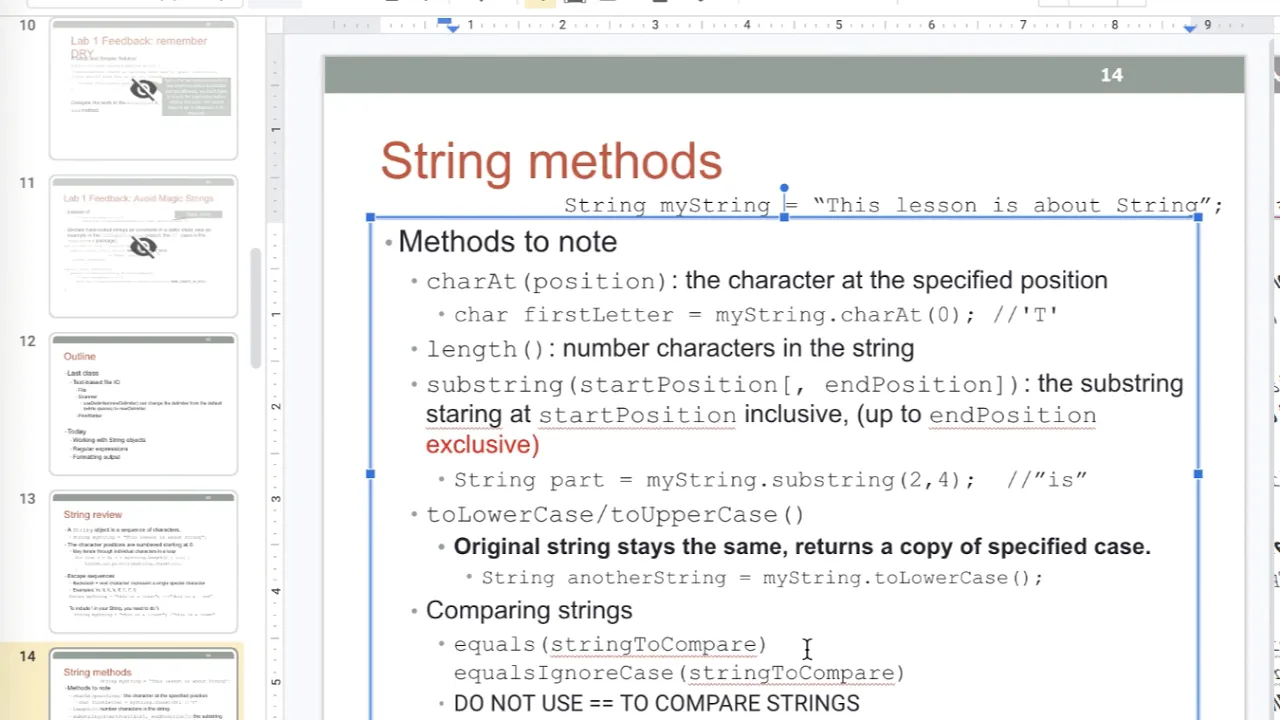Click bold Original string stays the same line
Screen dimensions: 1280x720
point(802,547)
